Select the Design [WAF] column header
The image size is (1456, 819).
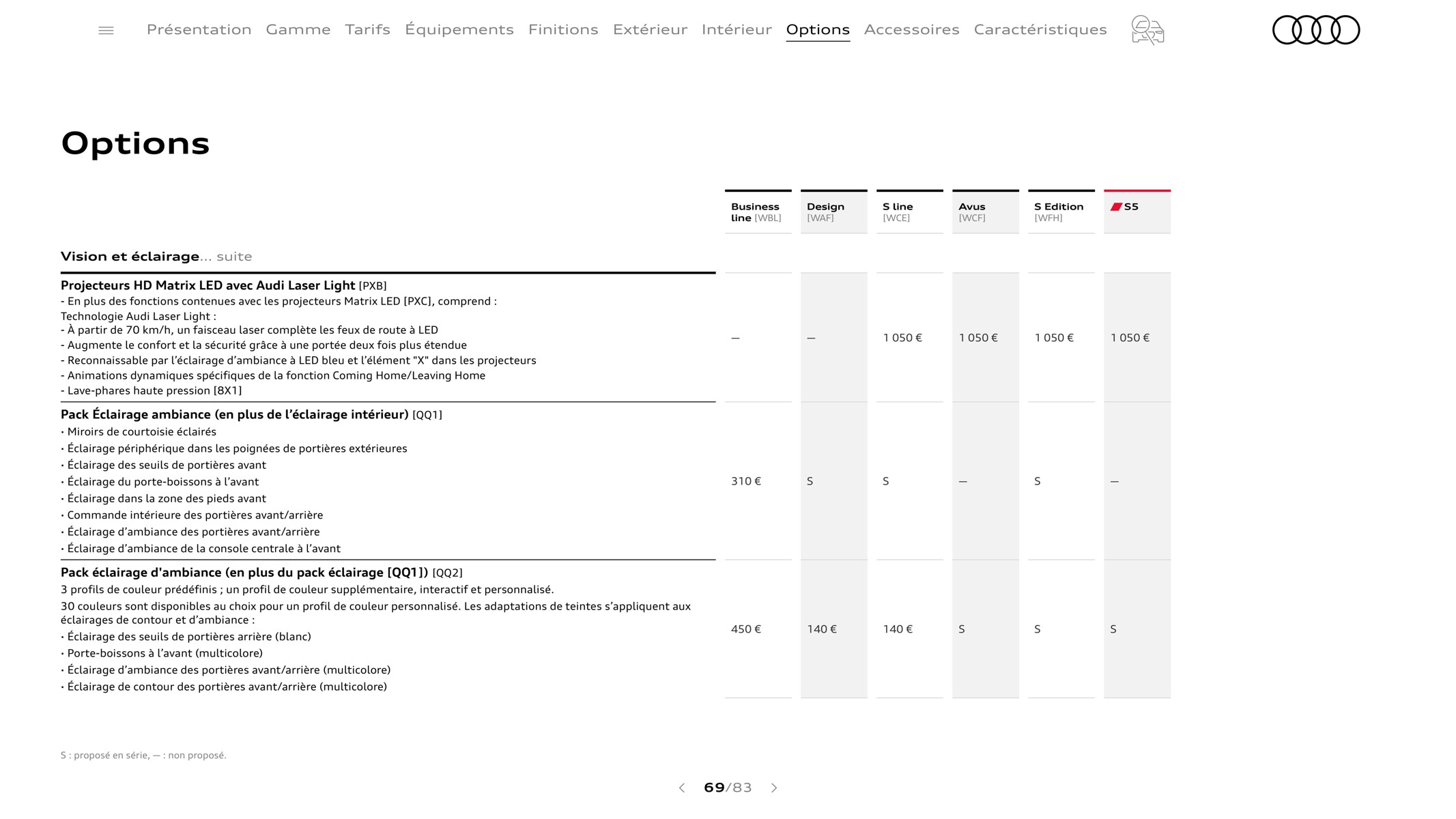(833, 212)
